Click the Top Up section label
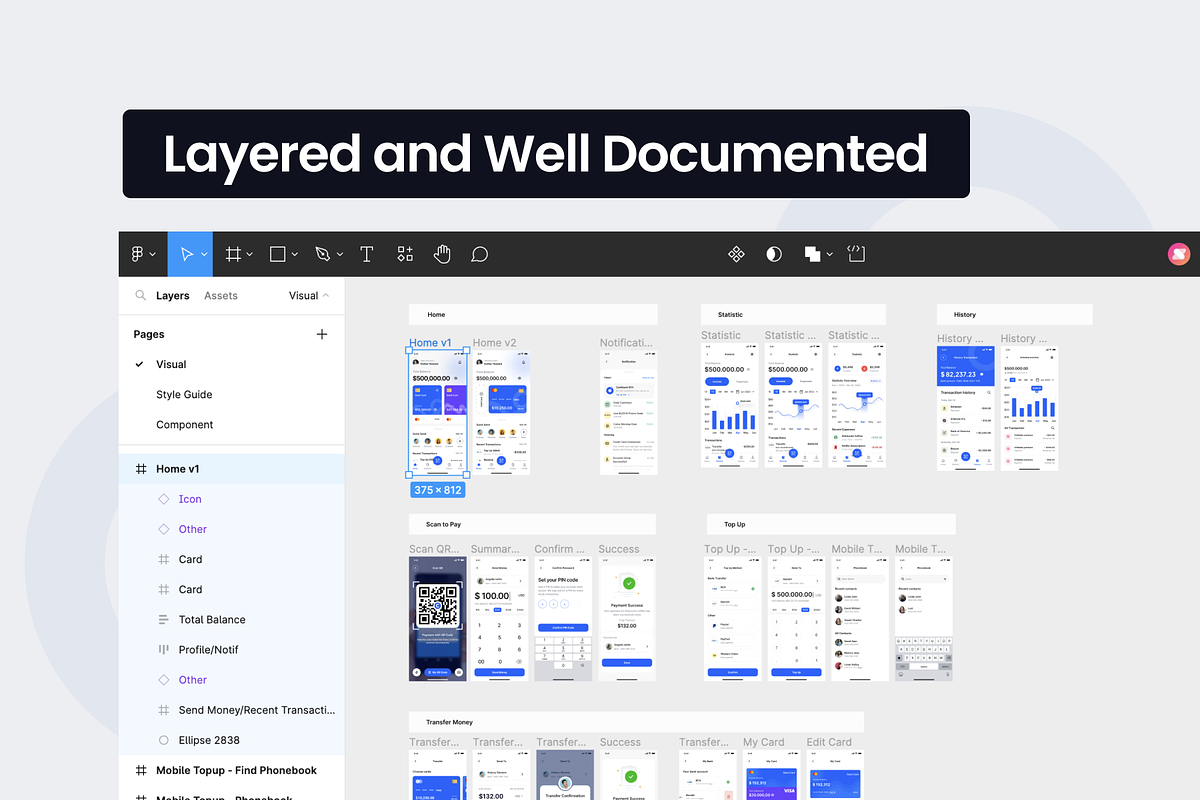 pos(735,524)
